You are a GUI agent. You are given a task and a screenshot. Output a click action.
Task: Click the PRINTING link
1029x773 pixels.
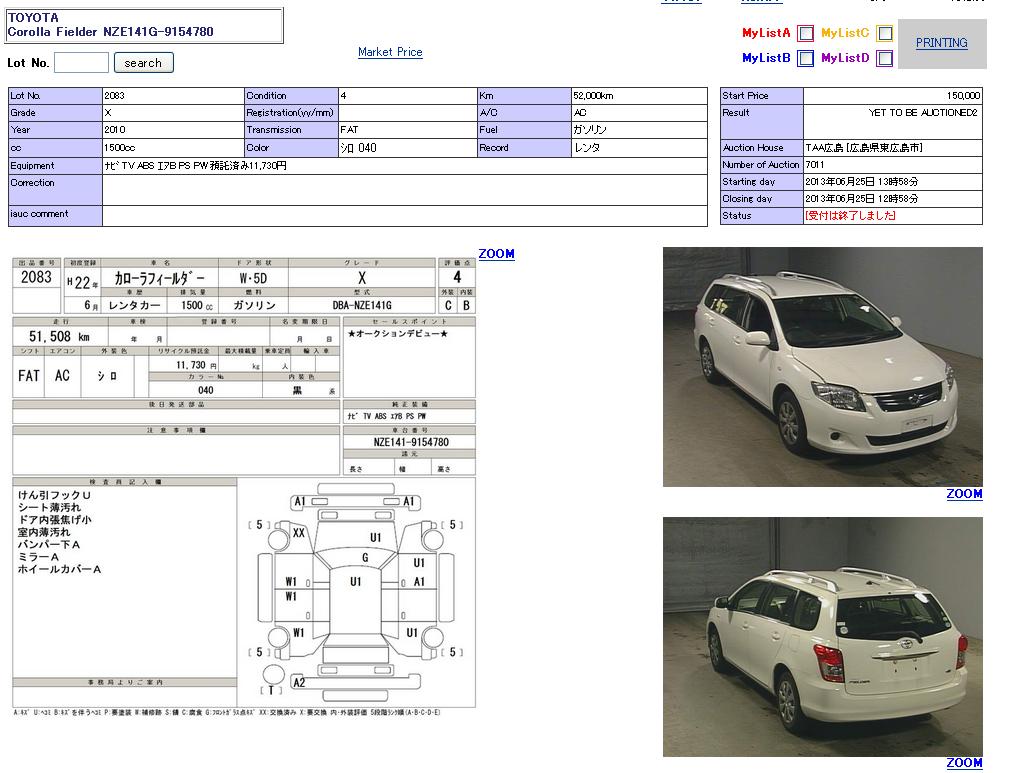[x=941, y=43]
